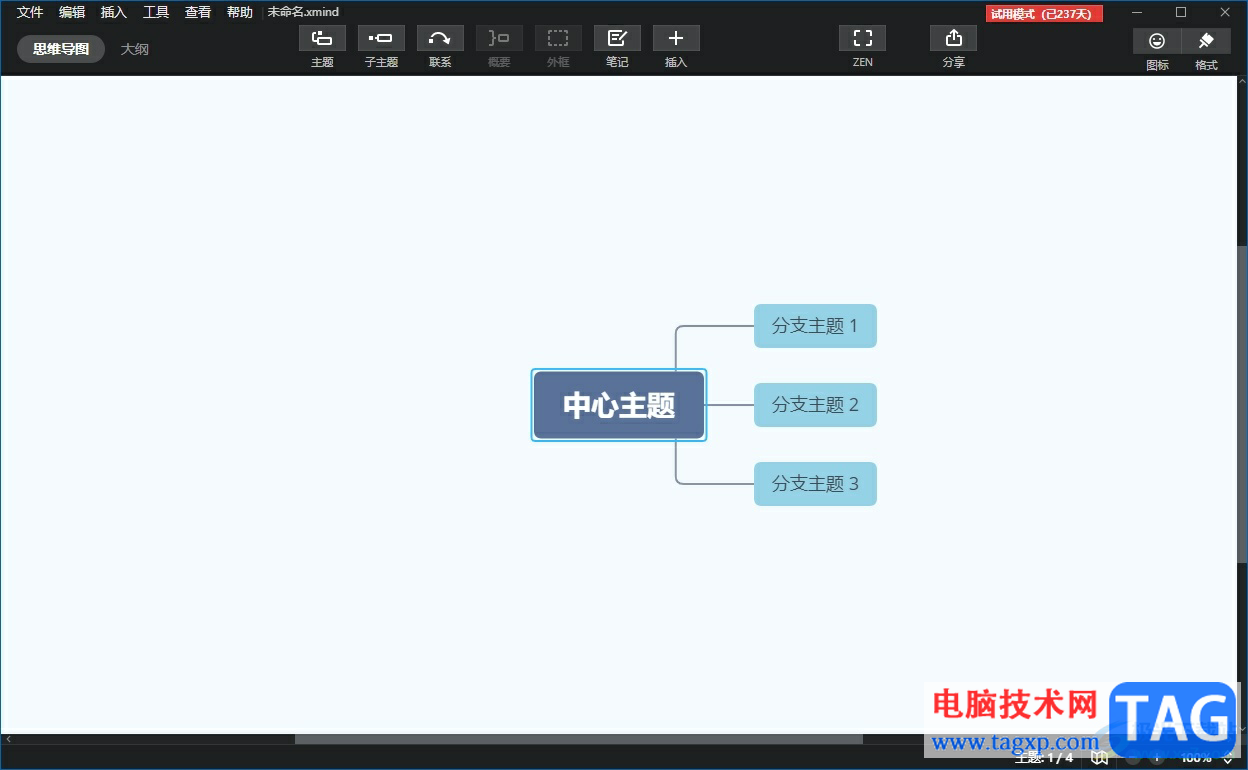Minimize the XMind window
The width and height of the screenshot is (1248, 770).
pyautogui.click(x=1137, y=12)
